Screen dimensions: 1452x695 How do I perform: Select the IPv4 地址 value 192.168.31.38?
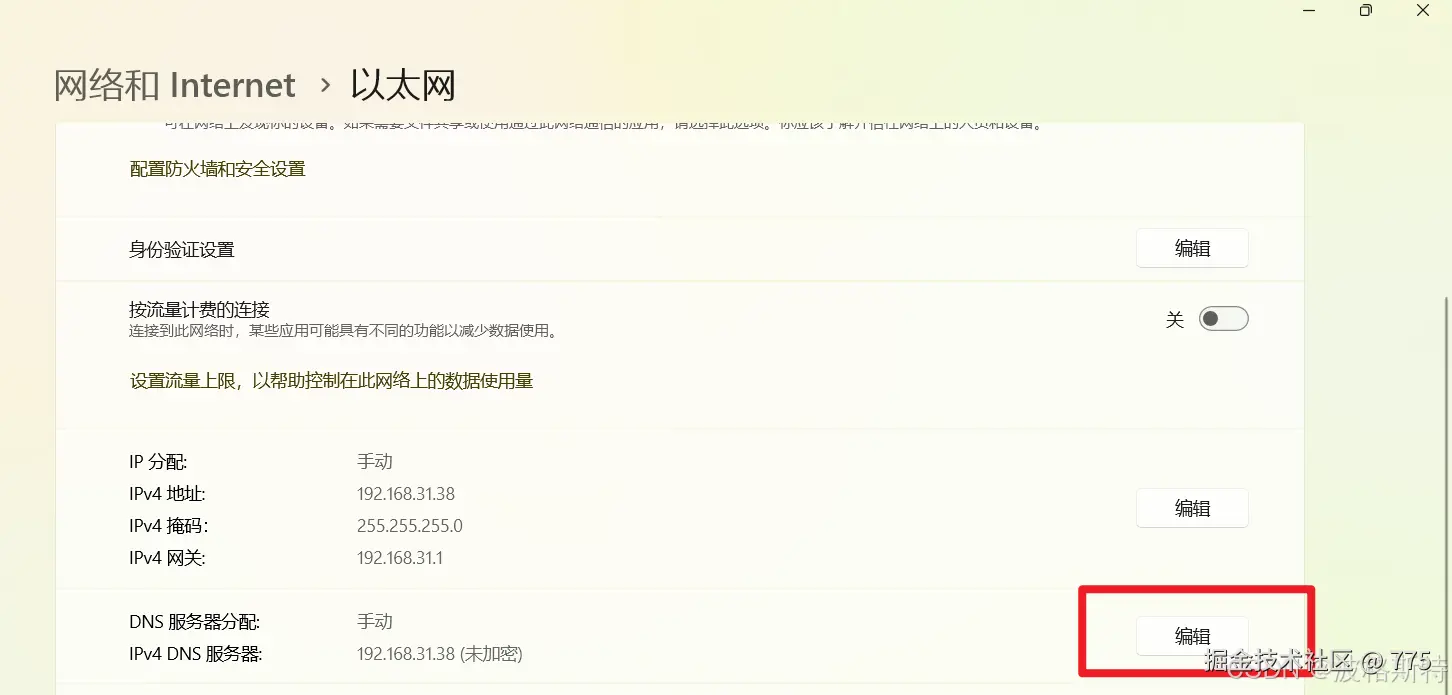(x=406, y=493)
